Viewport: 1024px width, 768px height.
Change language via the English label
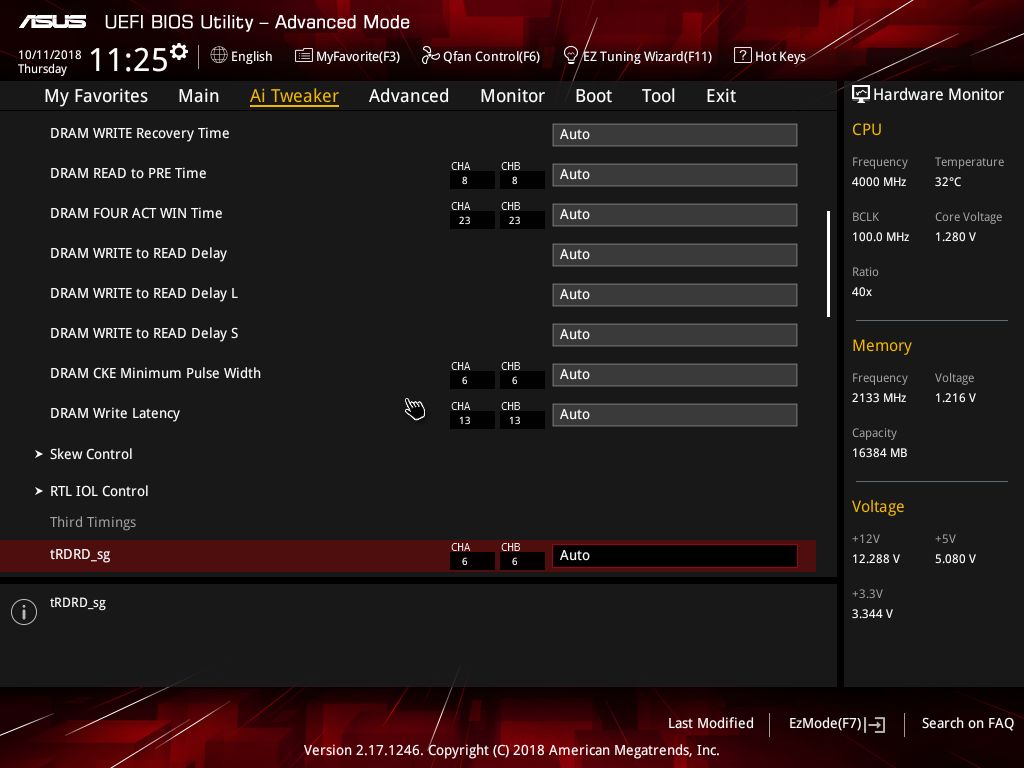point(251,57)
